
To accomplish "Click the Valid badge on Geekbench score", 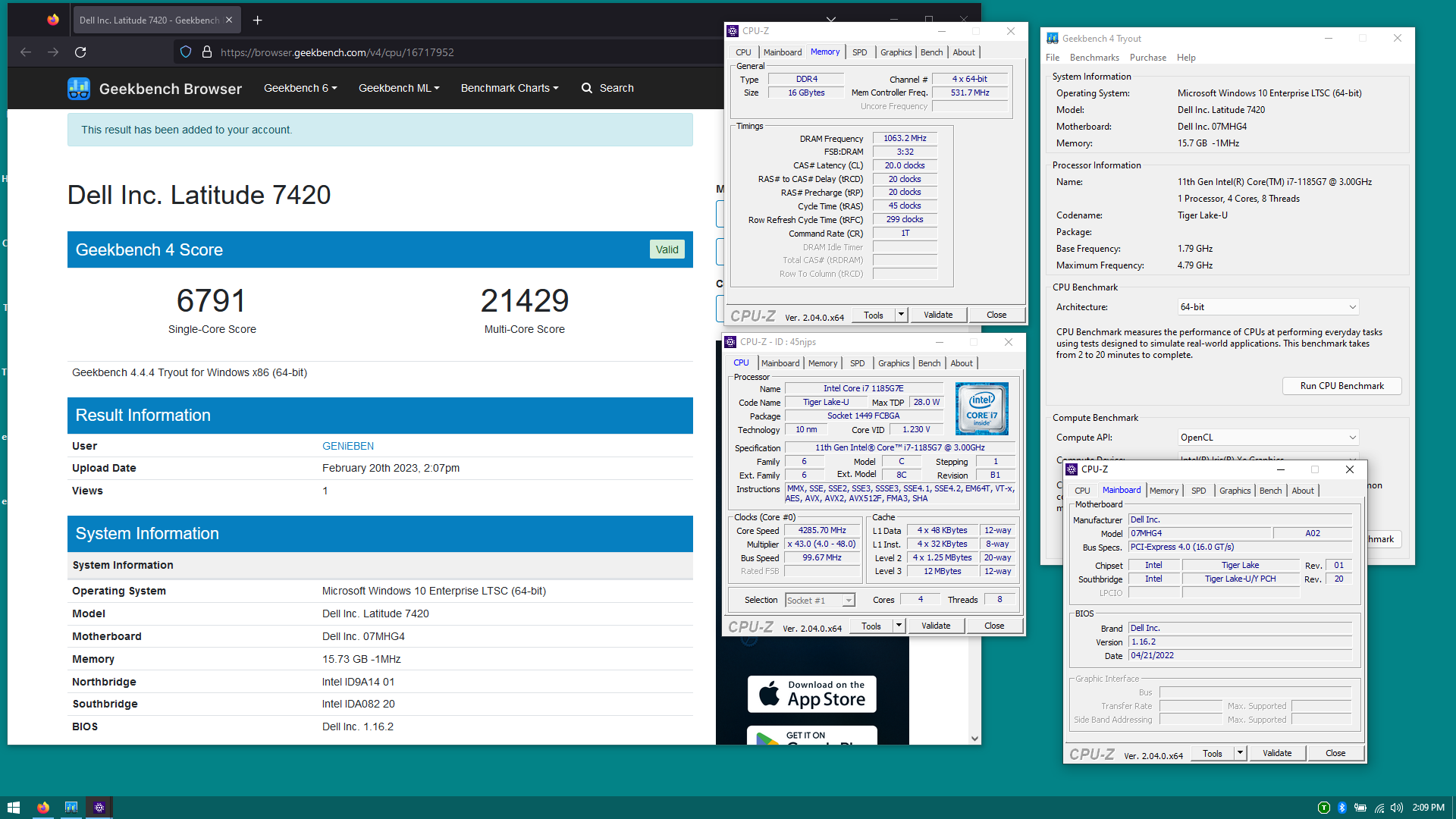I will pos(667,249).
